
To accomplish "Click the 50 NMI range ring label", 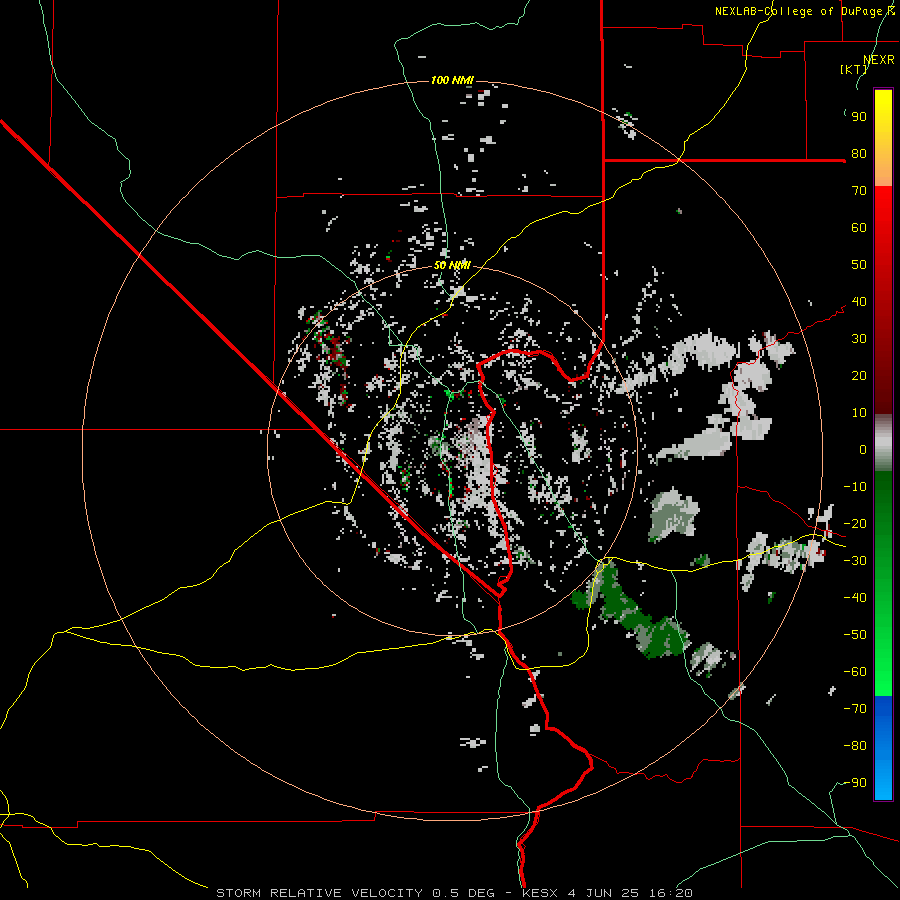I will pyautogui.click(x=452, y=265).
